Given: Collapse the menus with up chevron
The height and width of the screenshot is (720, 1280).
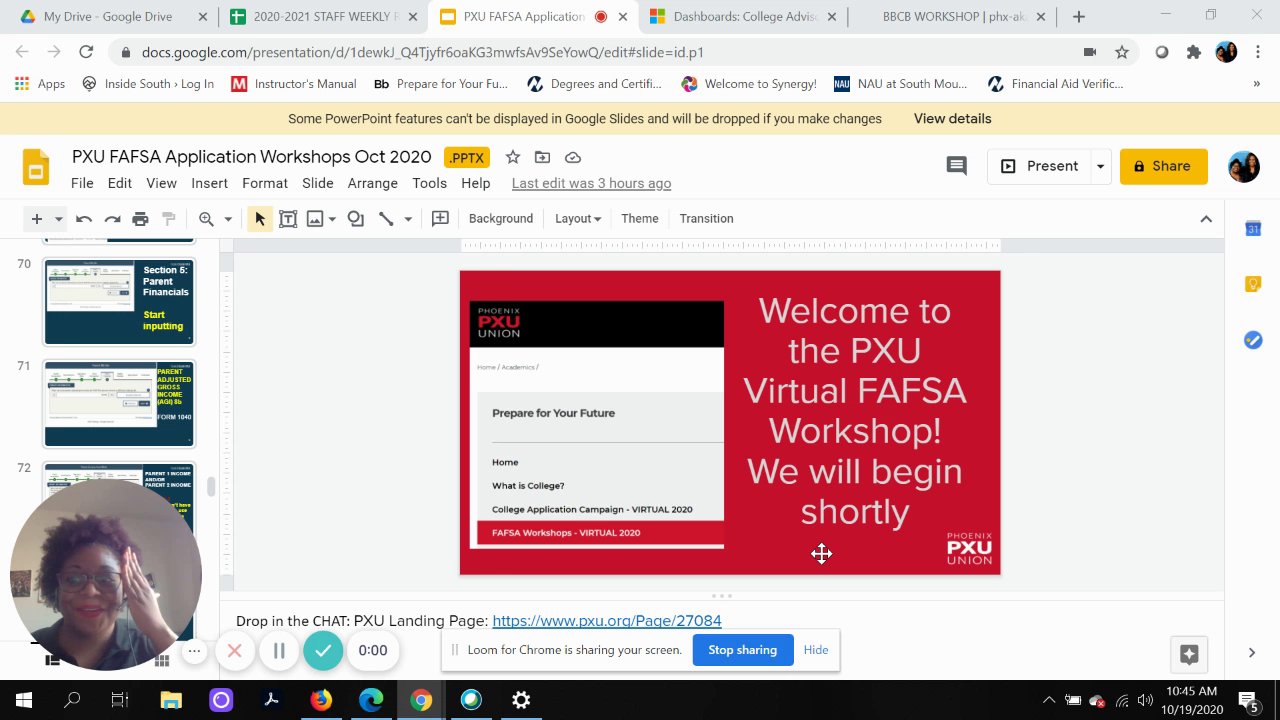Looking at the screenshot, I should coord(1206,219).
